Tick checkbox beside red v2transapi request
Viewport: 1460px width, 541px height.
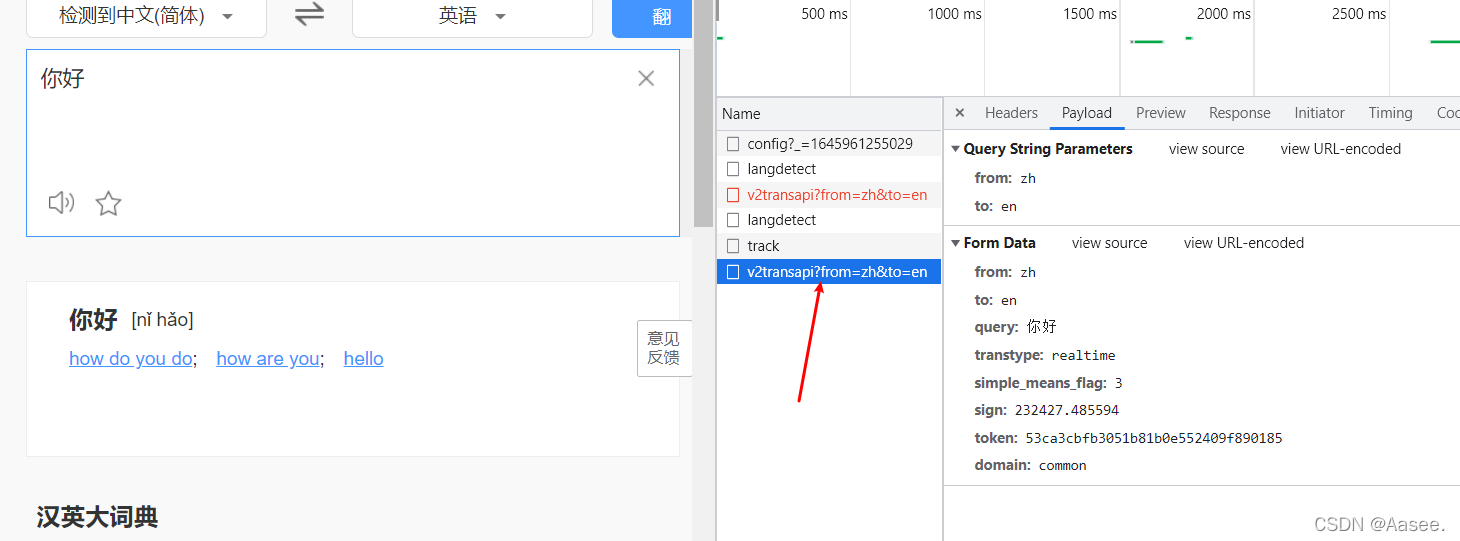(x=733, y=195)
